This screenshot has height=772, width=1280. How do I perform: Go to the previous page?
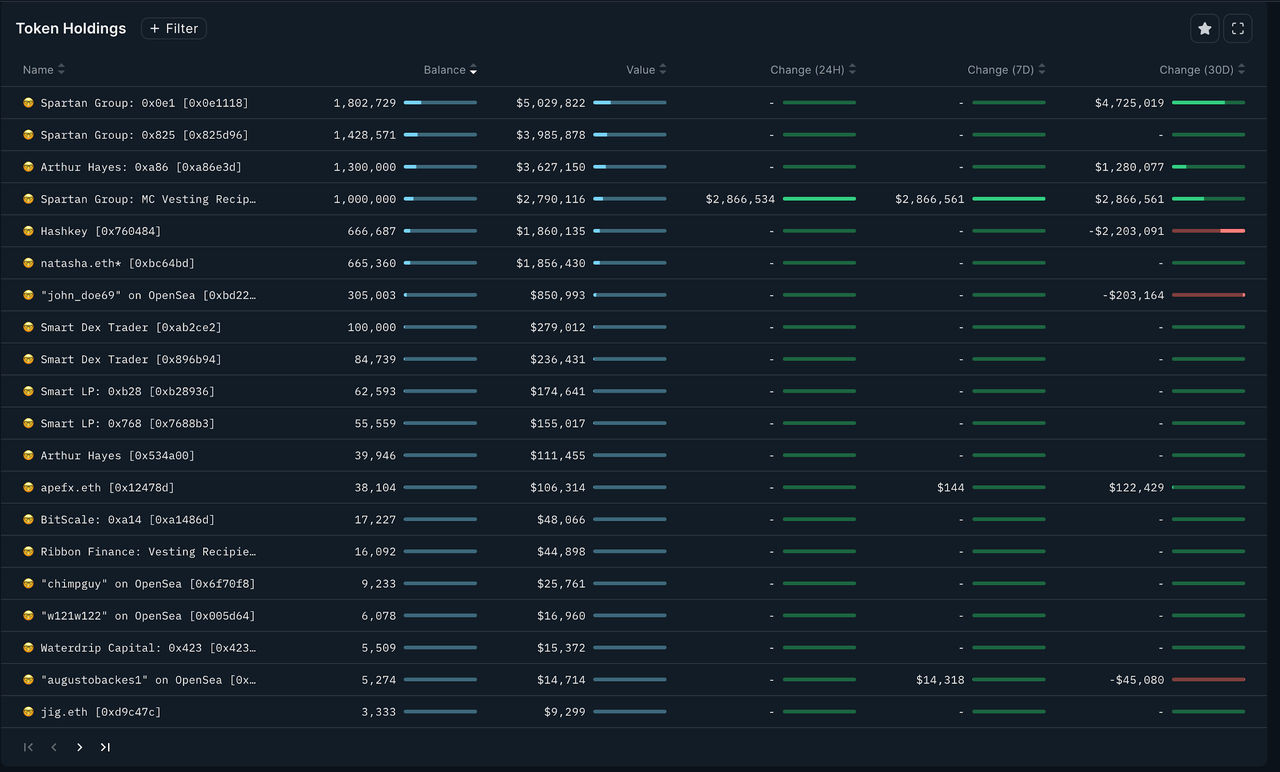[54, 747]
